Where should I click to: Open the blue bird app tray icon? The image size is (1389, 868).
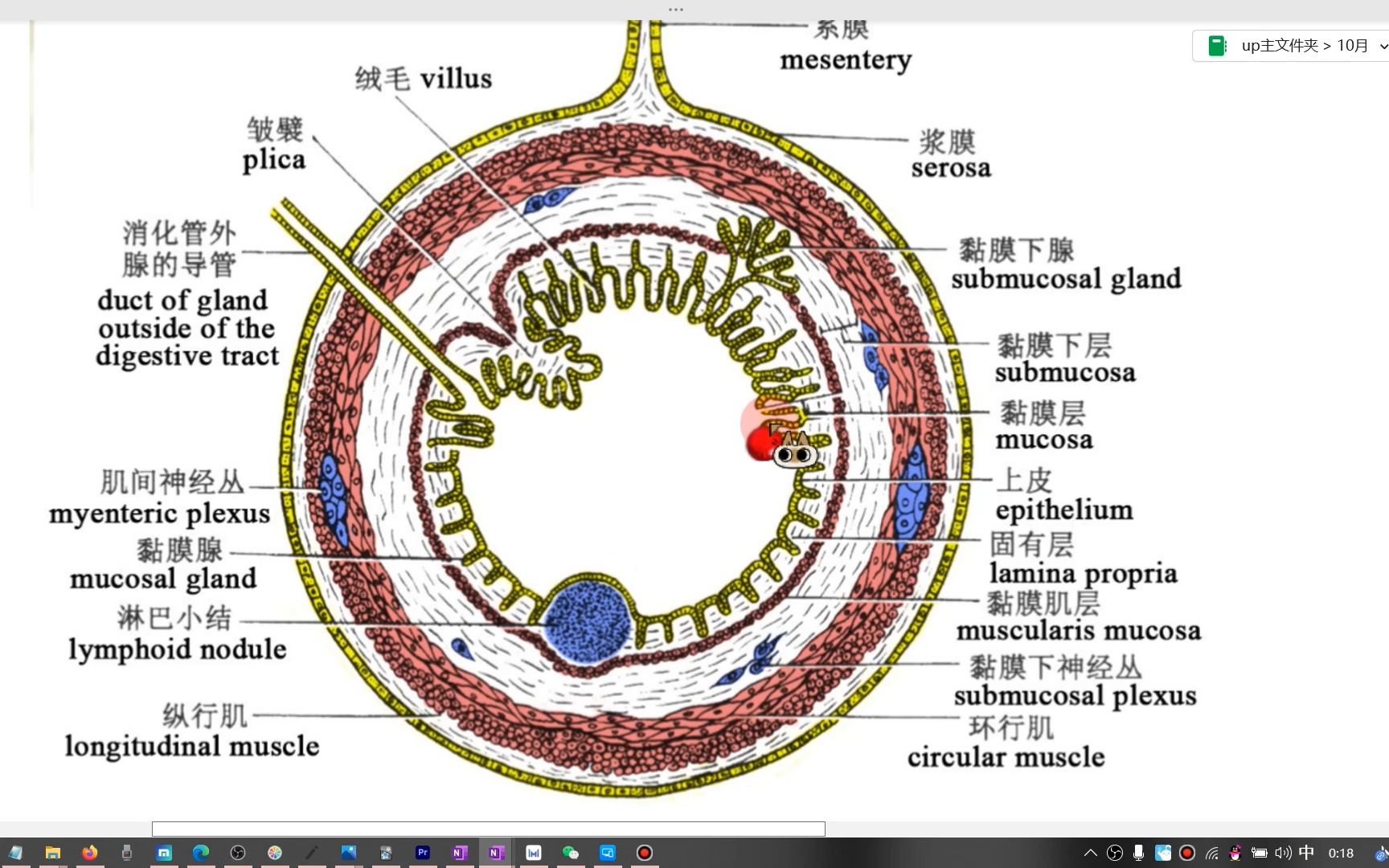pos(1163,853)
